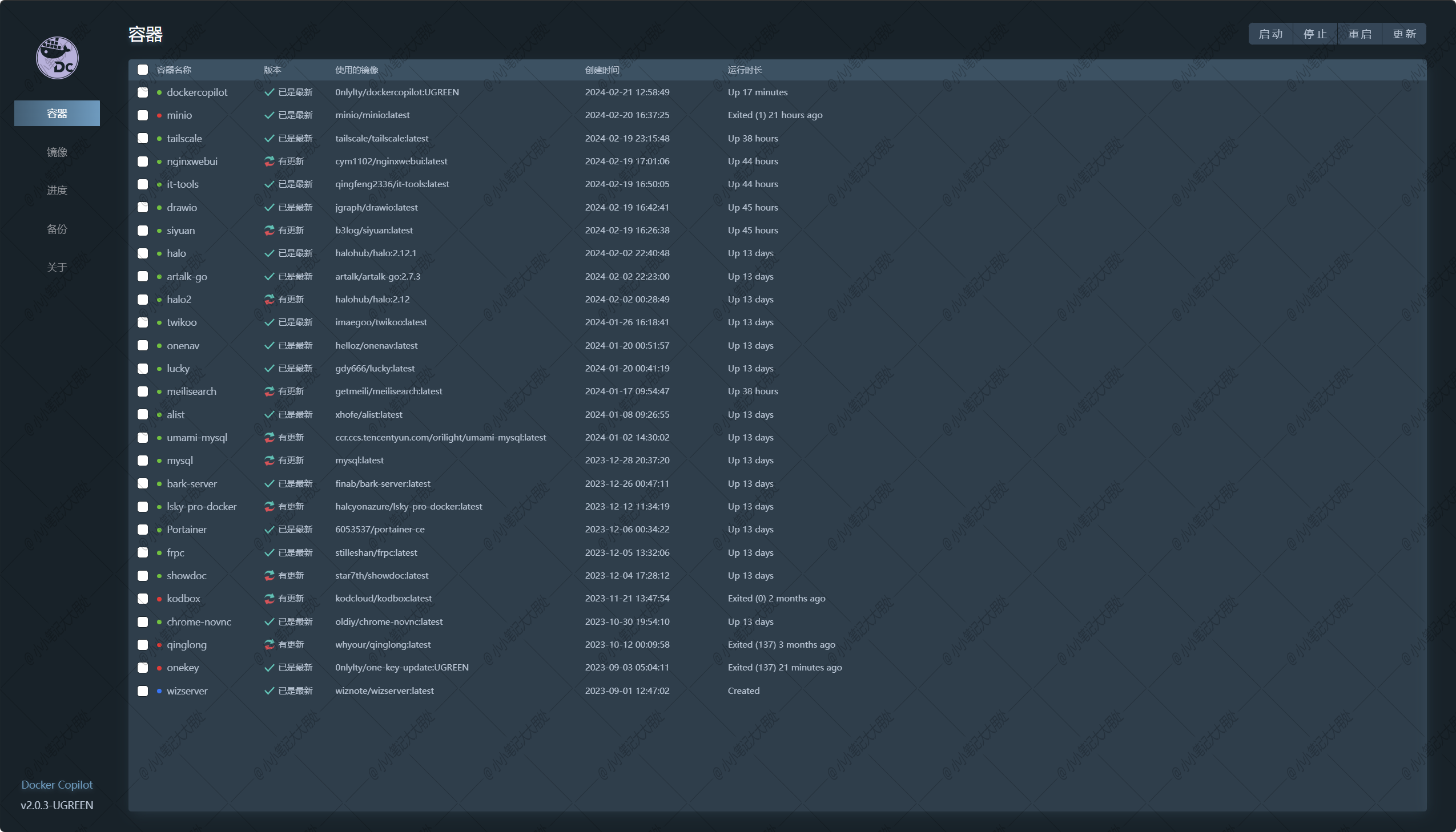Open the Docker Copilot link at bottom
The width and height of the screenshot is (1456, 832).
(57, 785)
